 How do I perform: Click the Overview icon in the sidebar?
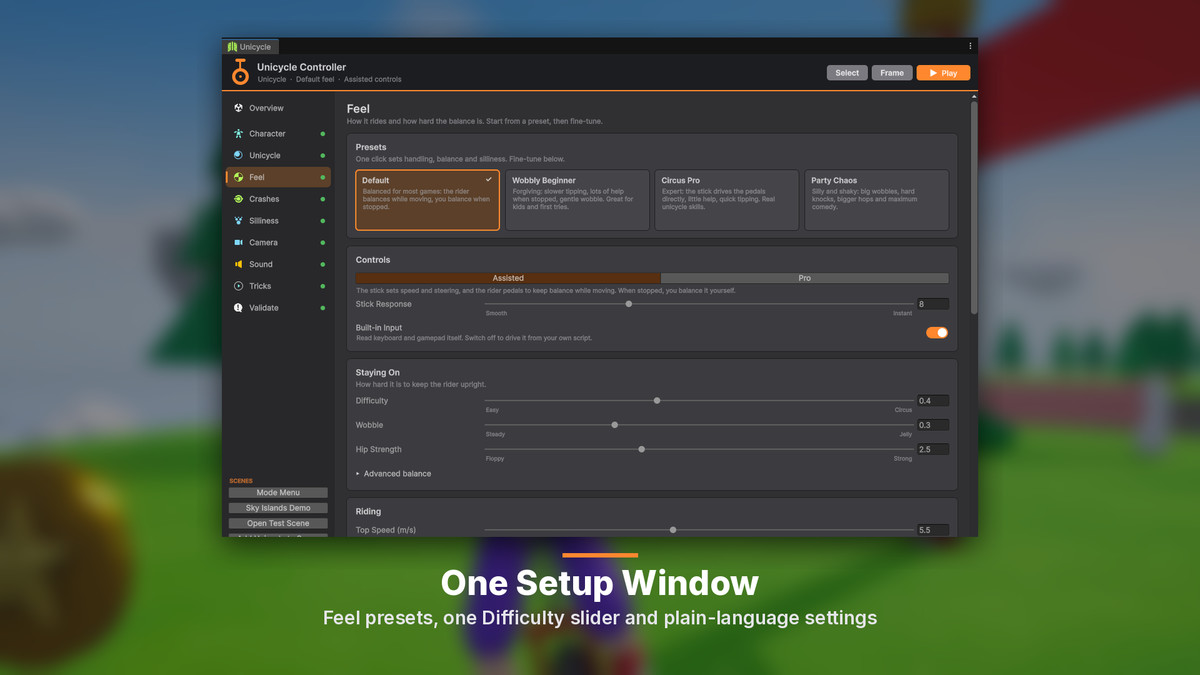pos(238,108)
